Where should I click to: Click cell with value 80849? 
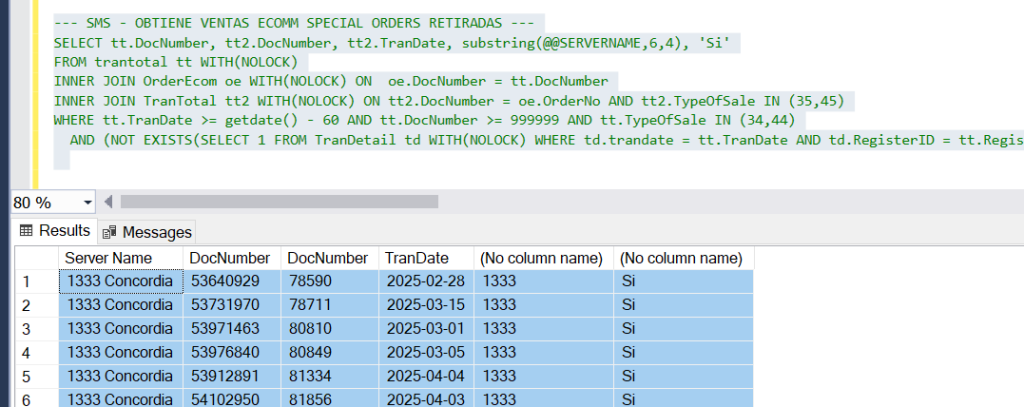pyautogui.click(x=330, y=352)
